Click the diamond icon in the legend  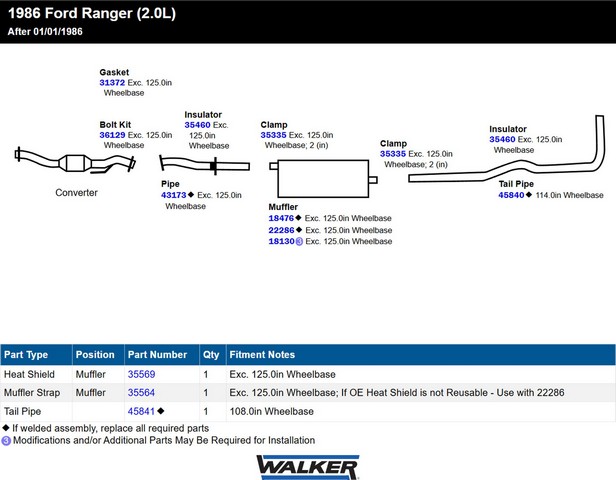click(6, 427)
